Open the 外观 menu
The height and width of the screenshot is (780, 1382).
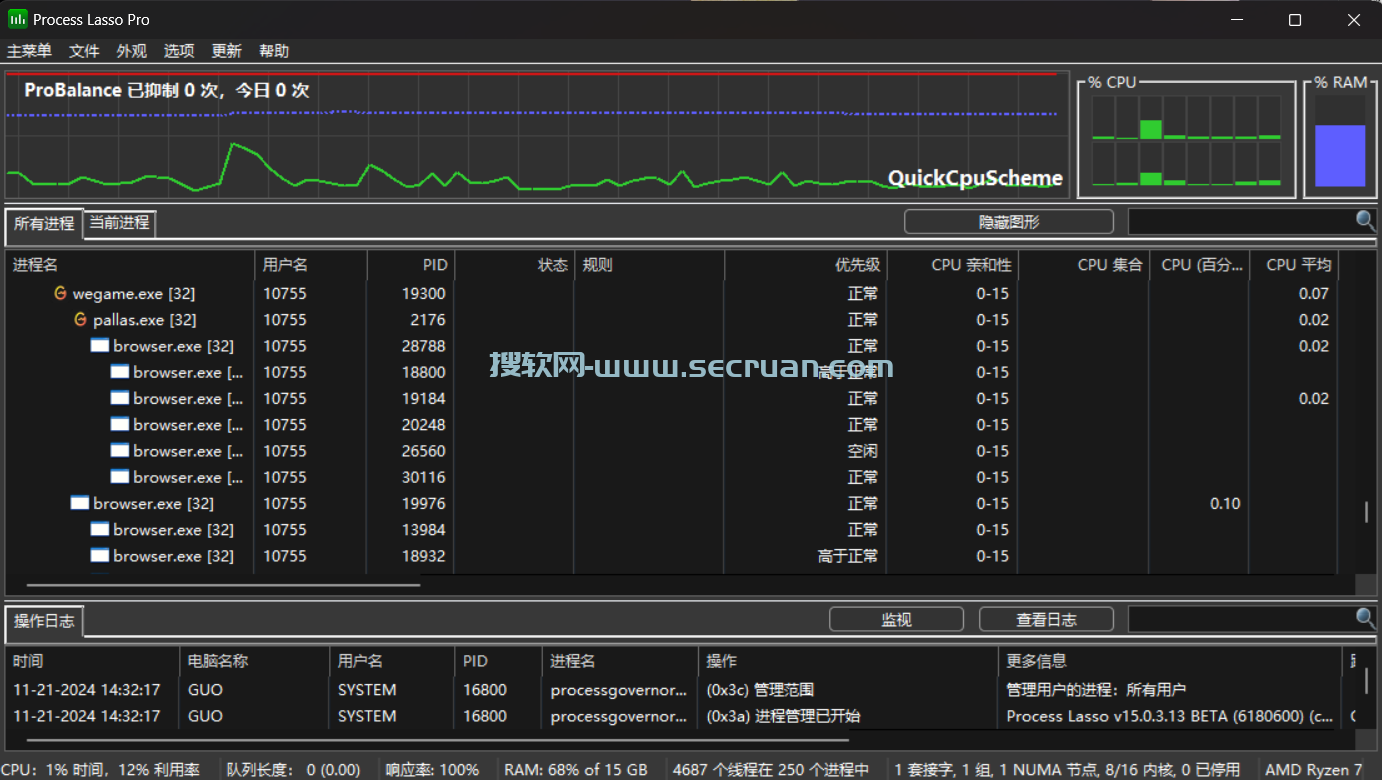click(132, 51)
